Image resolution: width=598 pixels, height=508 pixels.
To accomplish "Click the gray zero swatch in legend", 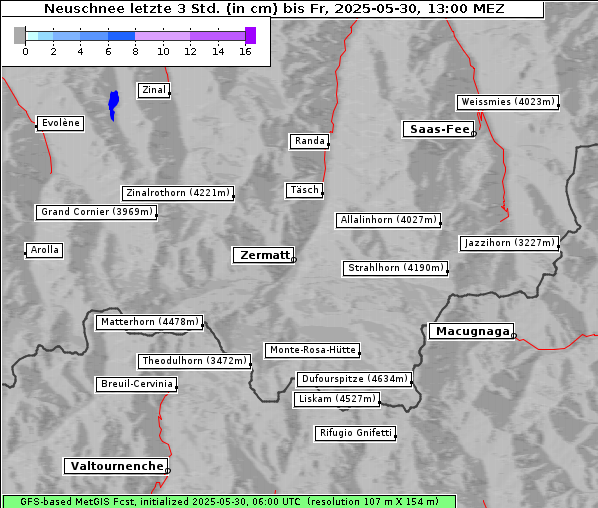I will point(19,35).
